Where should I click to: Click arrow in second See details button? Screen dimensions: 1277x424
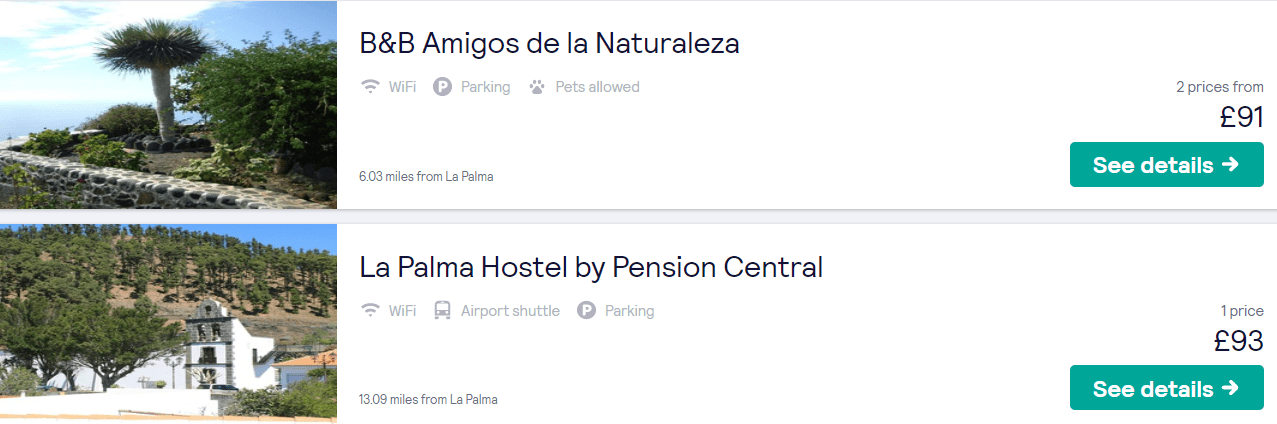[1230, 388]
